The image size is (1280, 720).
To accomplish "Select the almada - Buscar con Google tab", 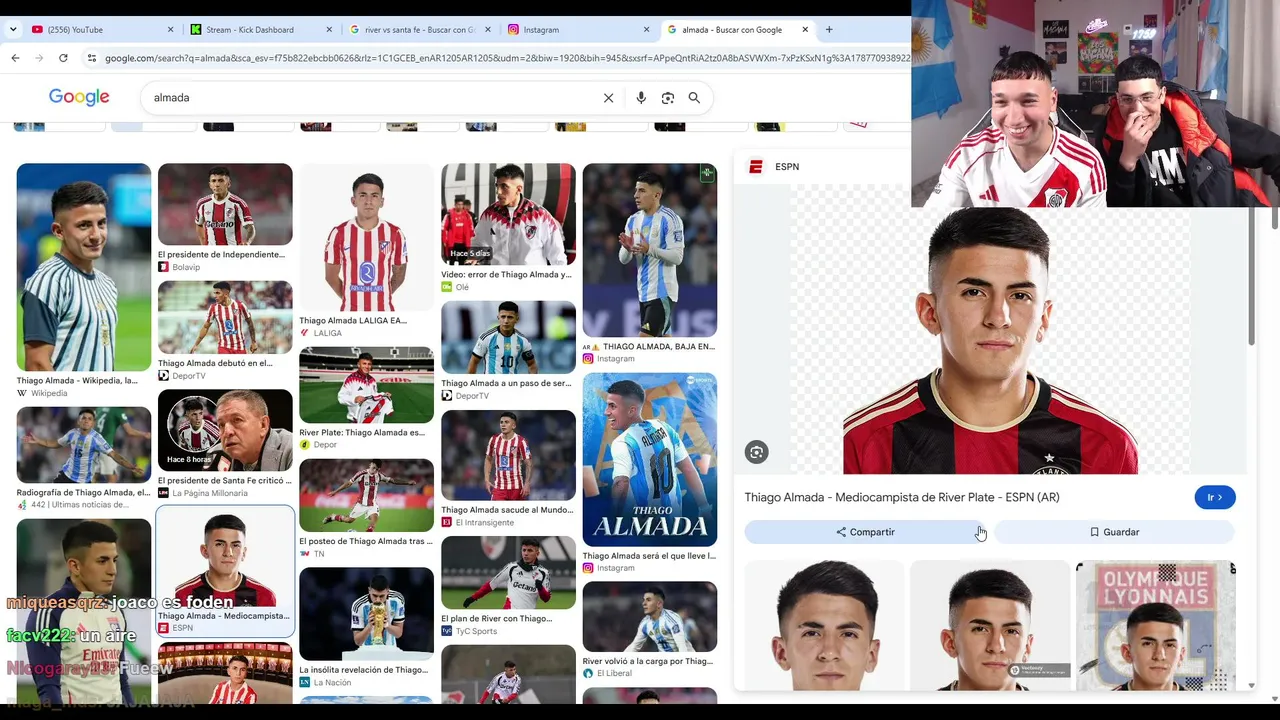I will tap(737, 30).
